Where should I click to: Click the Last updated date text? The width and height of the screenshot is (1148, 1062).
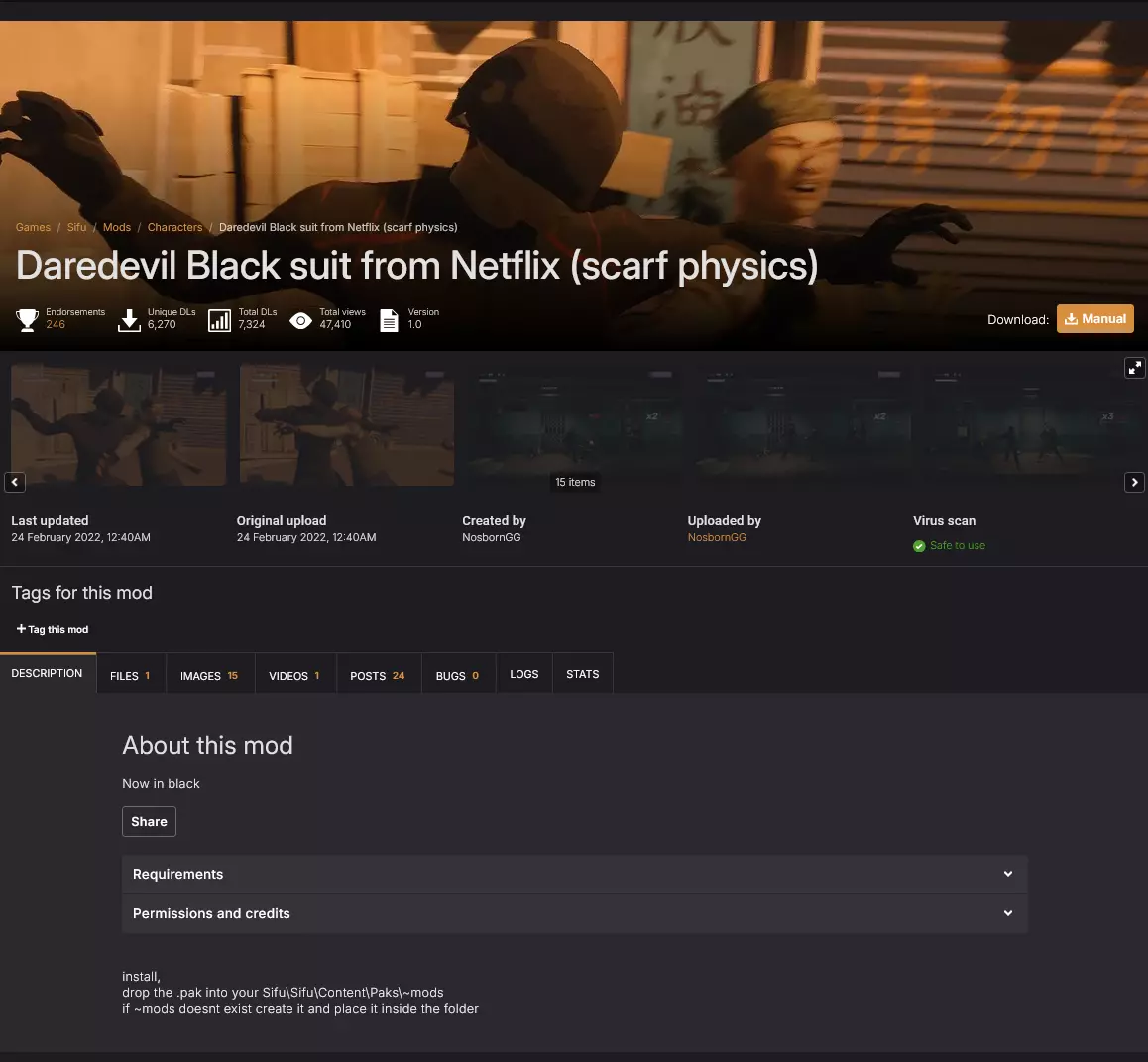[x=80, y=537]
